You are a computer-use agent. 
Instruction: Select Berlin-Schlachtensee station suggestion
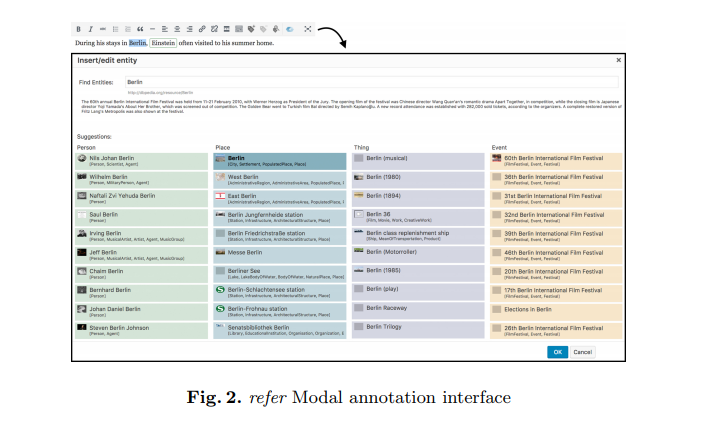point(280,293)
